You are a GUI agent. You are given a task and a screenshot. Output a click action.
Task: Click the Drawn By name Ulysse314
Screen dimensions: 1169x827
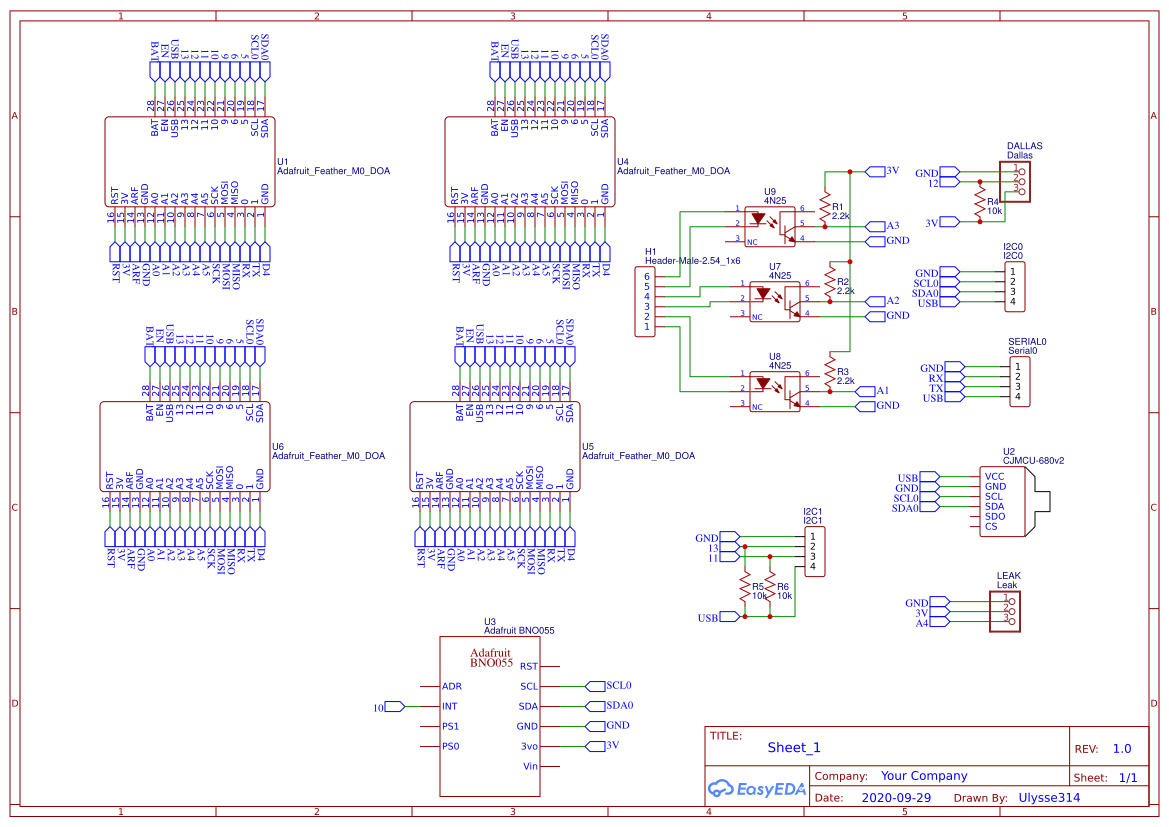1049,798
